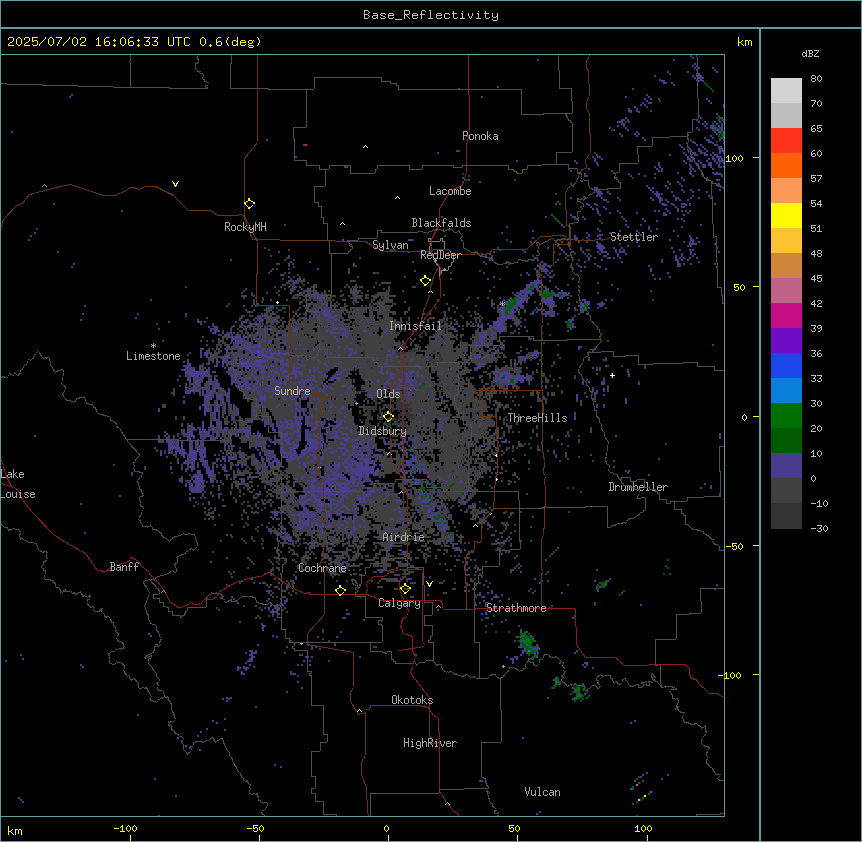Screen dimensions: 862x842
Task: Pick the orange 57-60 dBZ legend swatch
Action: [x=786, y=165]
